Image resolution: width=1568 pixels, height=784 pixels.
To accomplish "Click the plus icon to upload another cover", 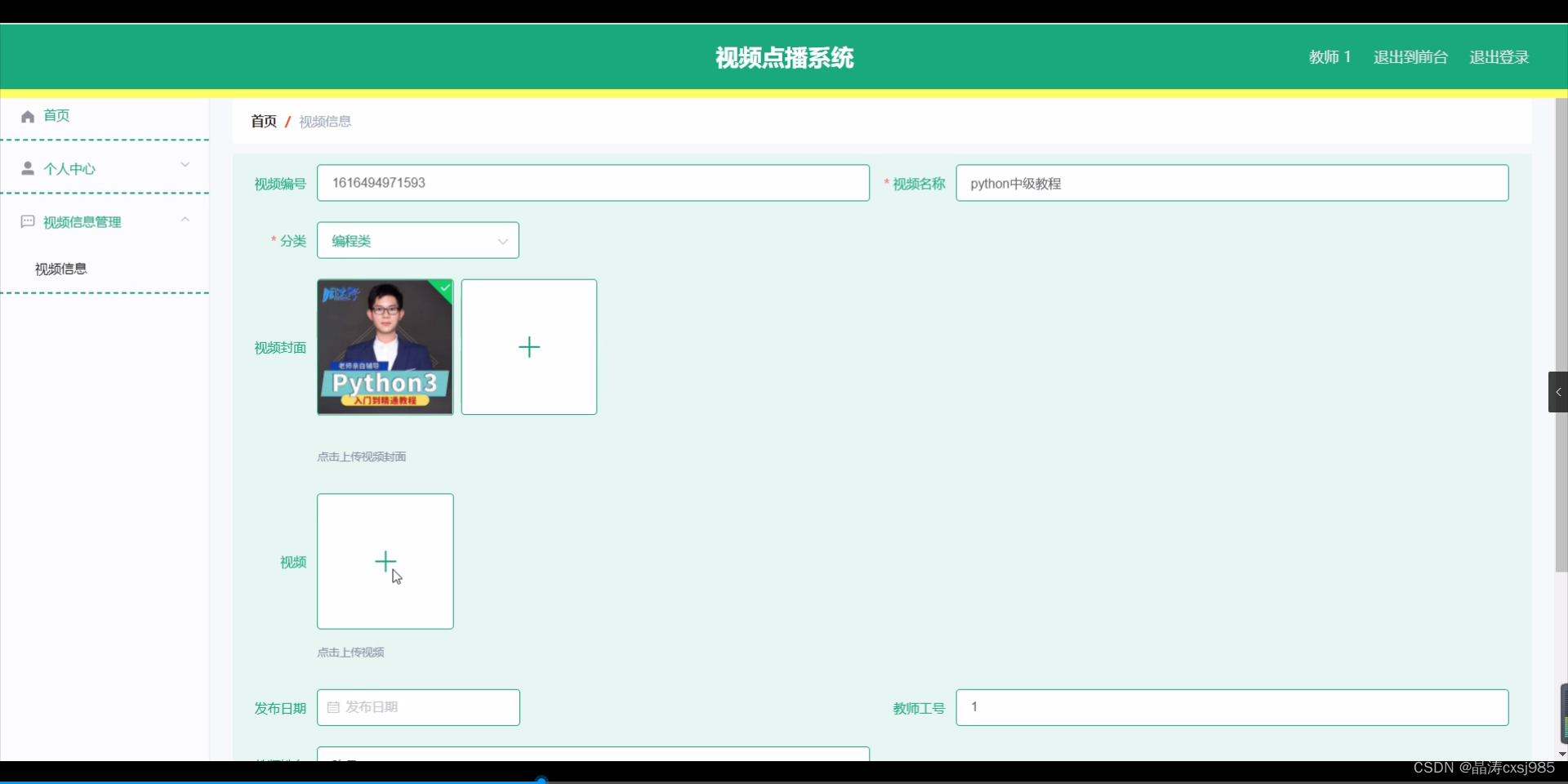I will click(x=528, y=346).
